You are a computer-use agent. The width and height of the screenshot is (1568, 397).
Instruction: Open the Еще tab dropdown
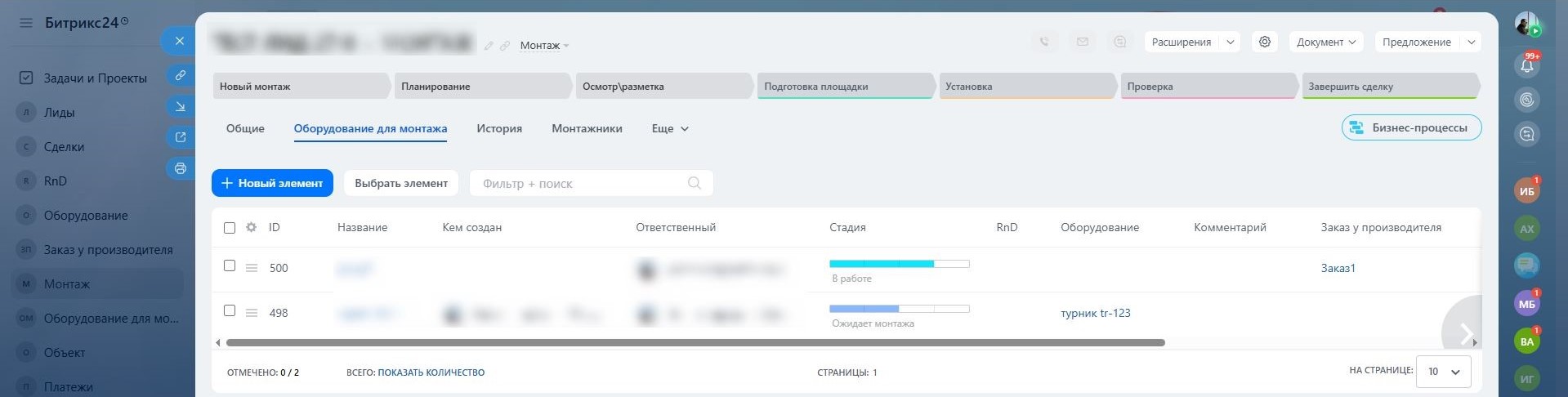point(670,128)
